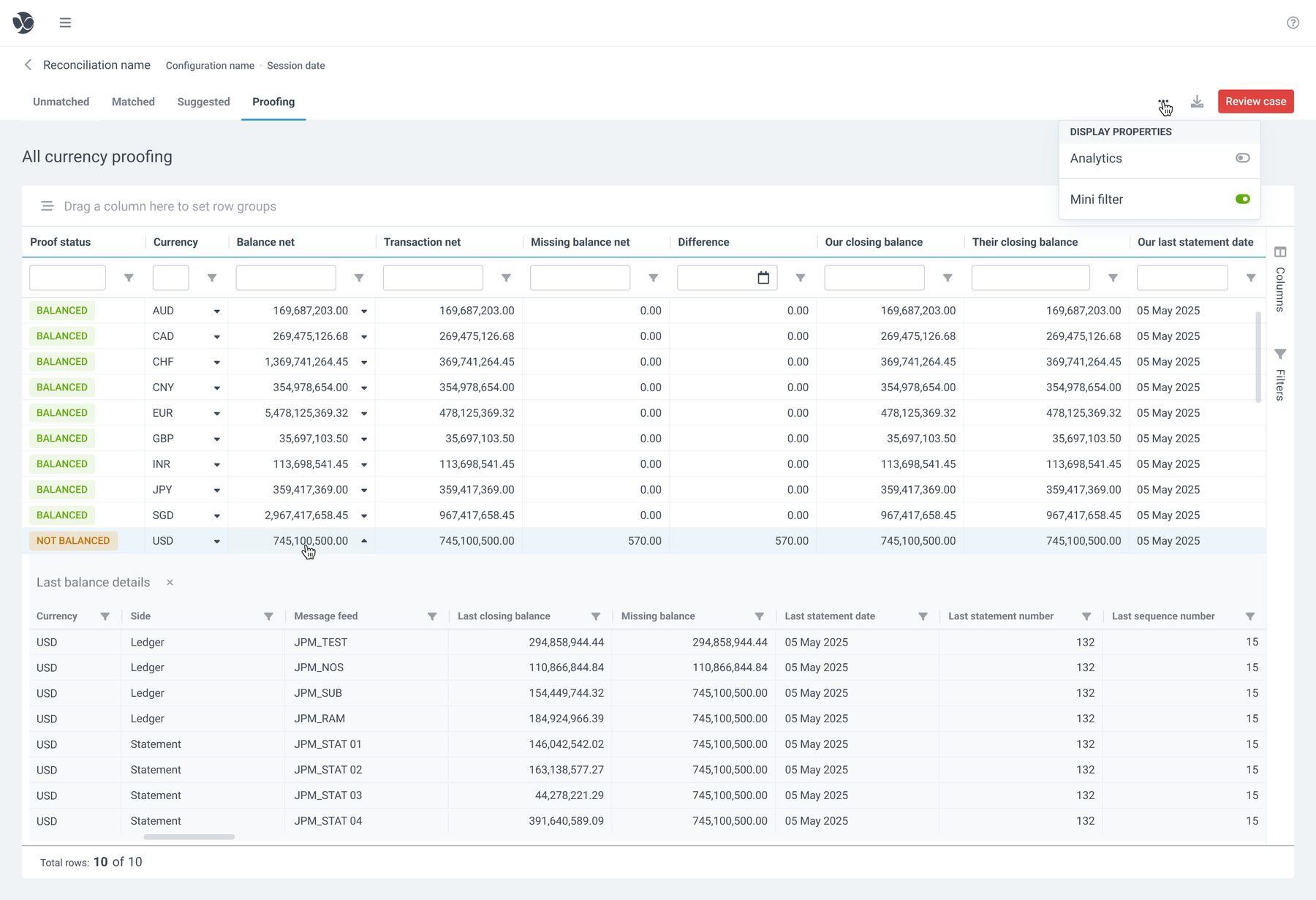Expand balance net details for CHF row
The image size is (1316, 900).
[364, 363]
